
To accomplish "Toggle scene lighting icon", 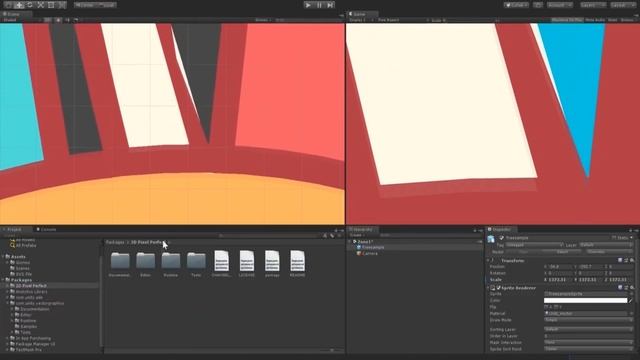I will click(58, 20).
